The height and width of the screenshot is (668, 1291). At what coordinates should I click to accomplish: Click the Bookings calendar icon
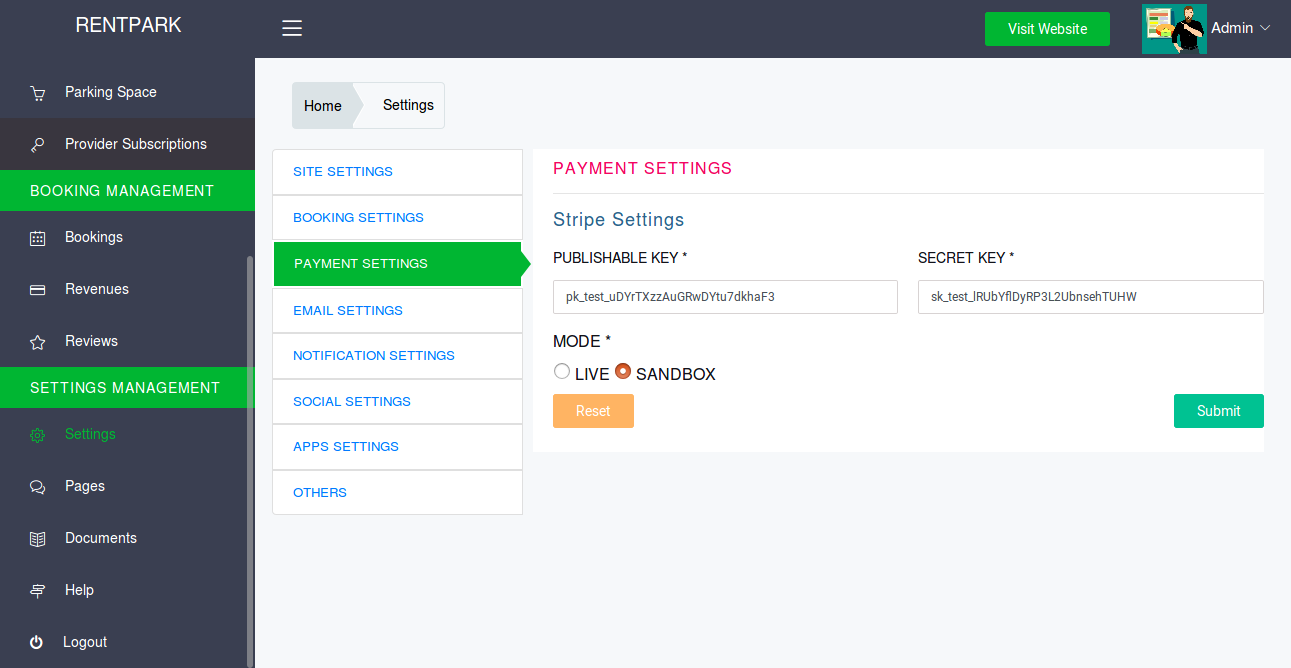tap(38, 238)
